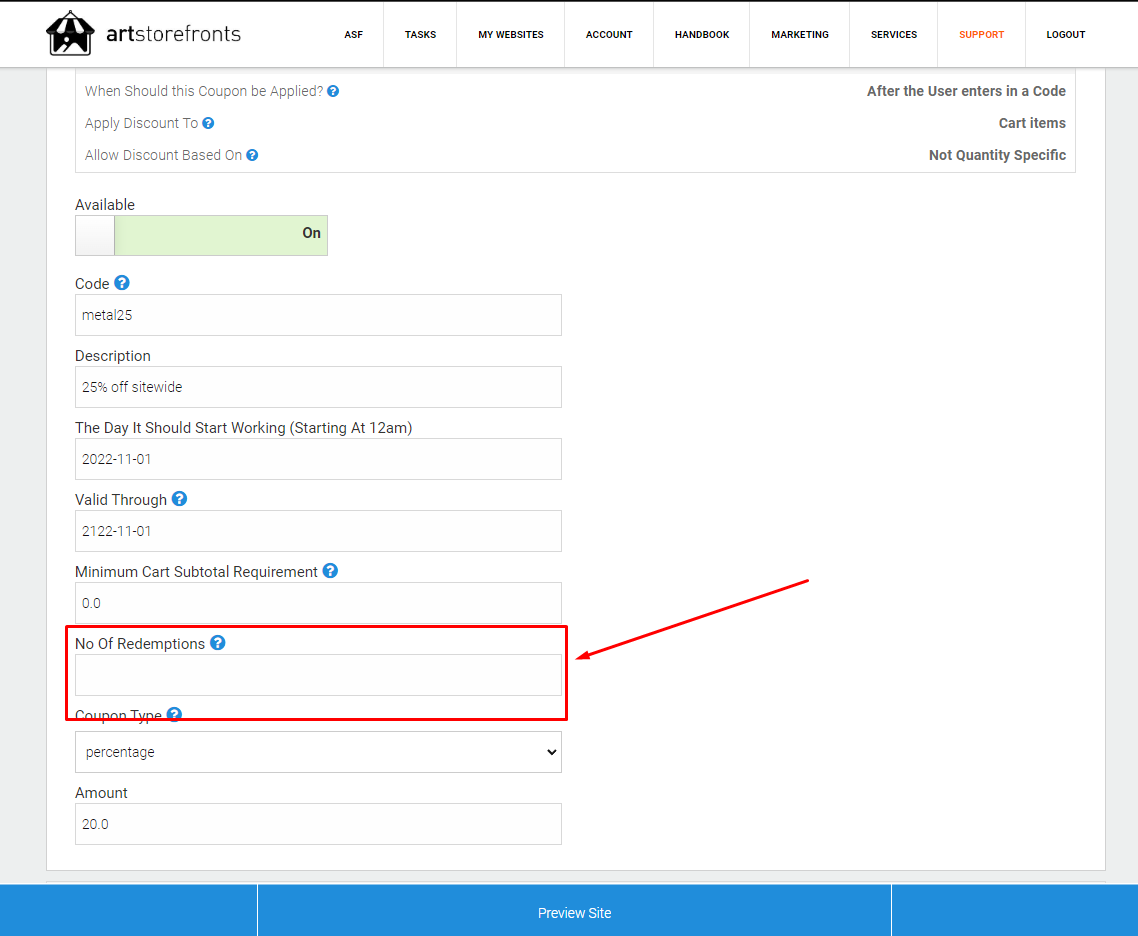
Task: Click the Preview Site button
Action: tap(574, 913)
